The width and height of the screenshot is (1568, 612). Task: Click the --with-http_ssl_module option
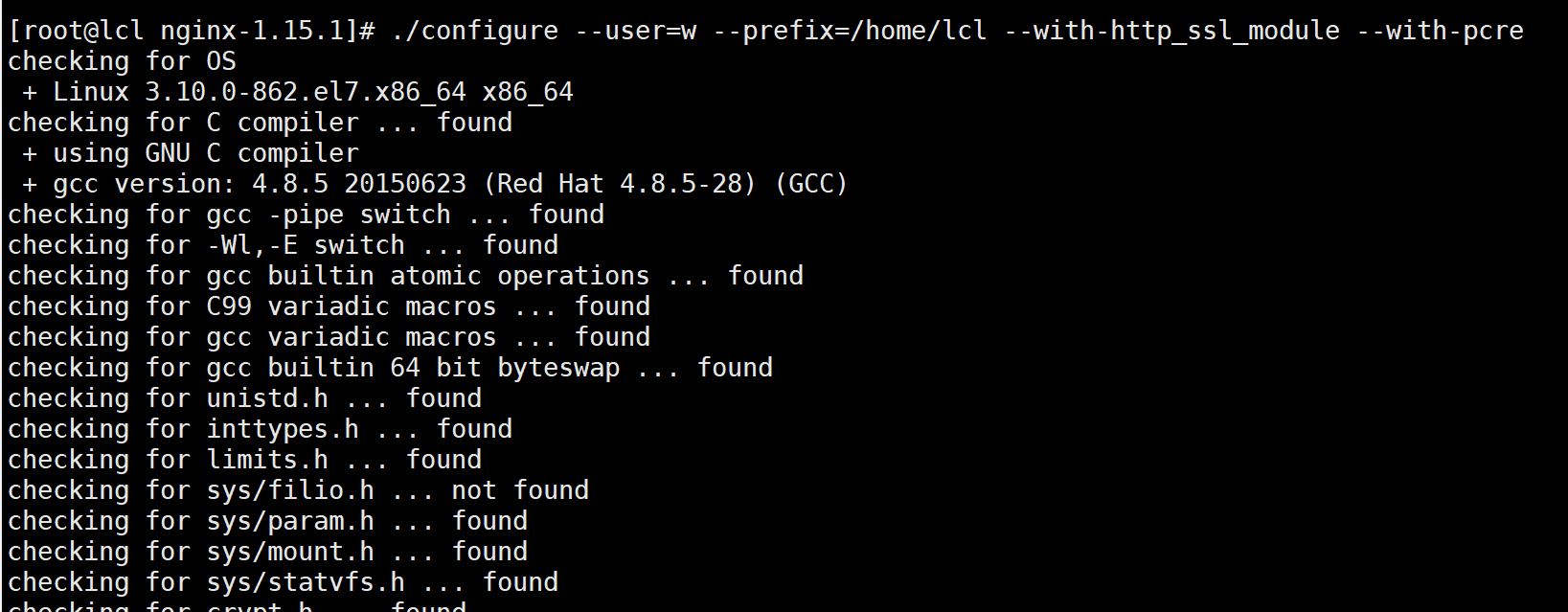click(1172, 32)
